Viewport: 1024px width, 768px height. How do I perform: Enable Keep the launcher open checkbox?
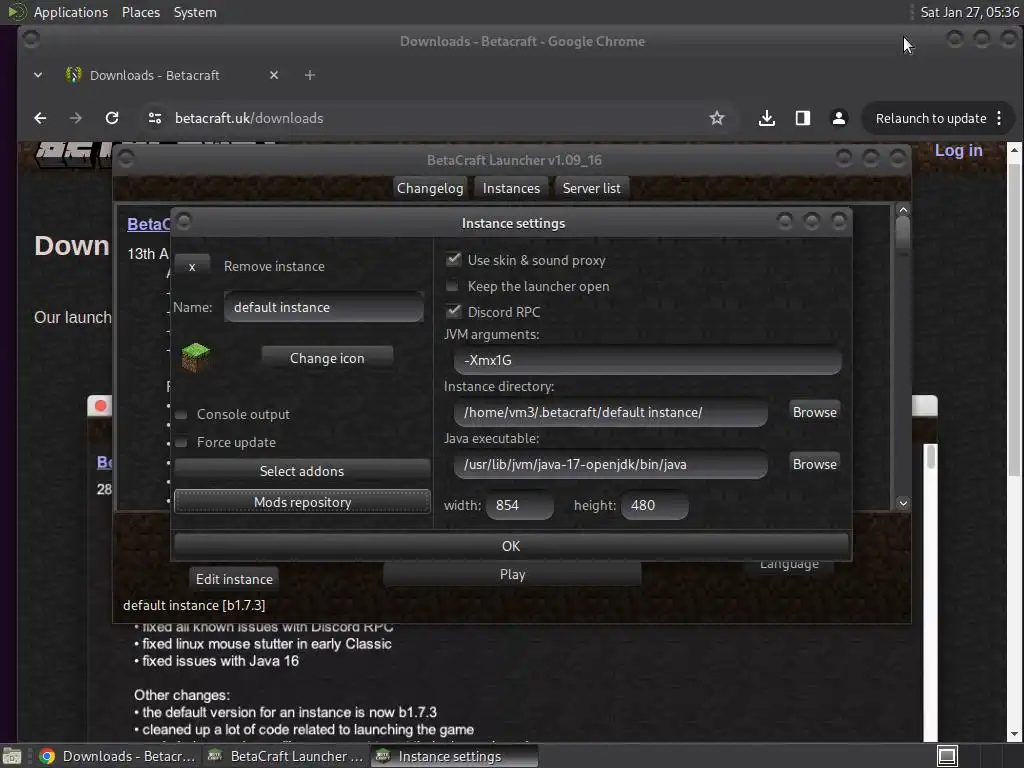452,286
